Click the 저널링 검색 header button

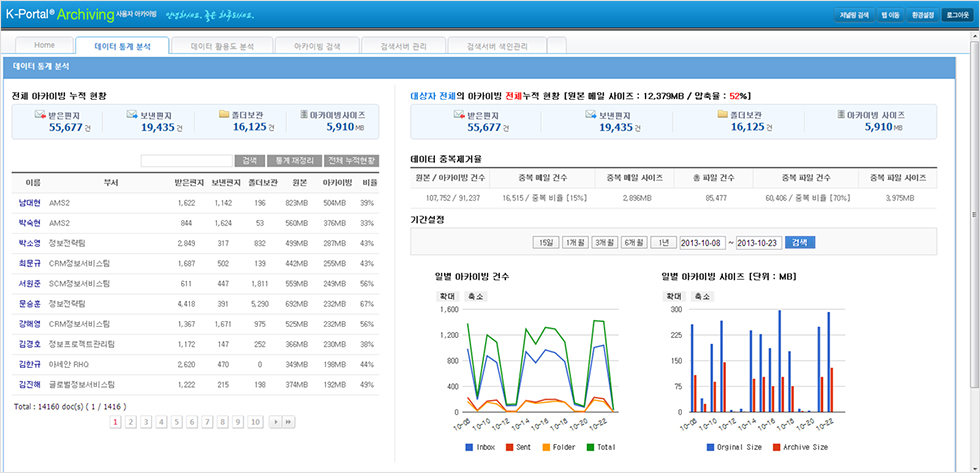[854, 15]
